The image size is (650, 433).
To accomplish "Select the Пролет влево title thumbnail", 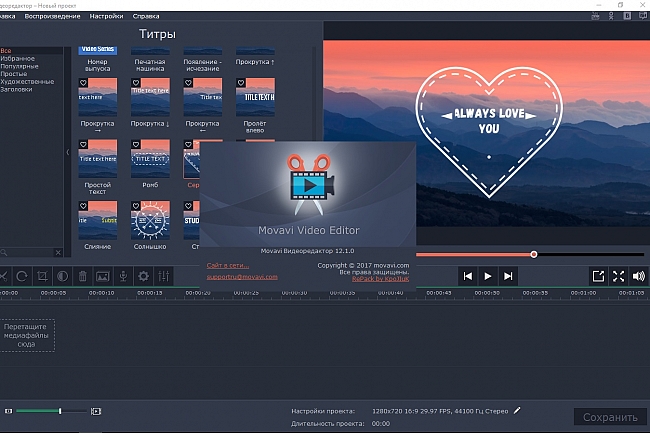I will (255, 97).
